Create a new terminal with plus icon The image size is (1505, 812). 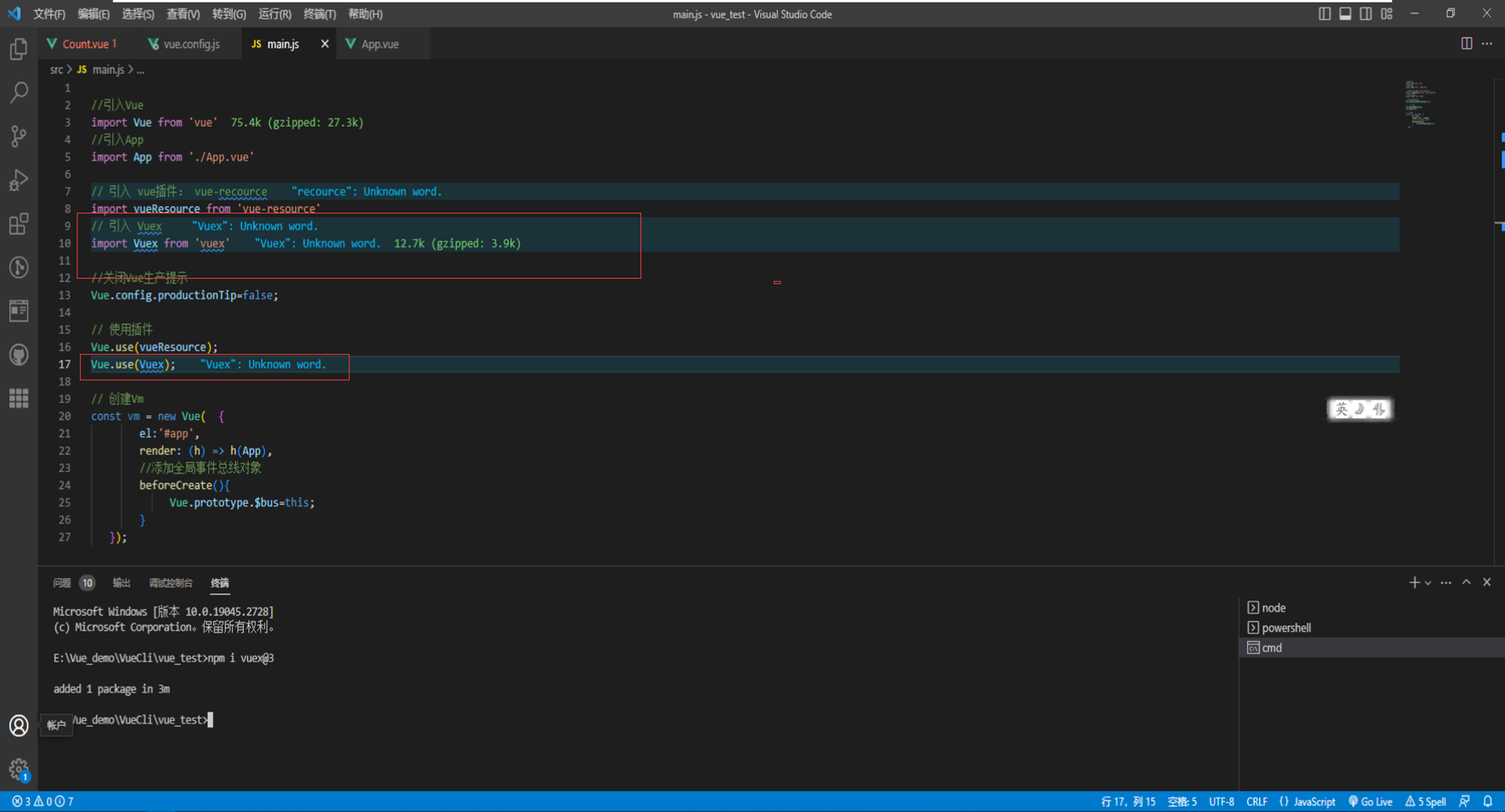(x=1414, y=582)
